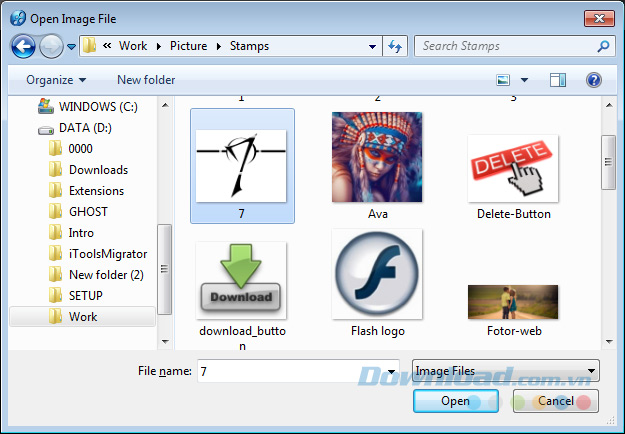Viewport: 625px width, 434px height.
Task: Select WINDOWS (C:) drive in tree
Action: [88, 106]
